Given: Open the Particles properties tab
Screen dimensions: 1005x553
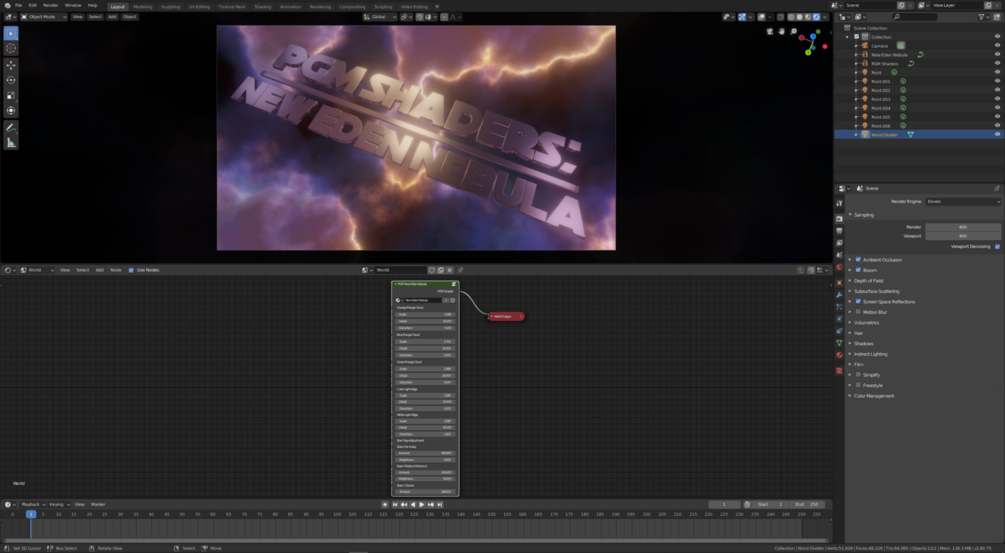Looking at the screenshot, I should click(x=839, y=307).
